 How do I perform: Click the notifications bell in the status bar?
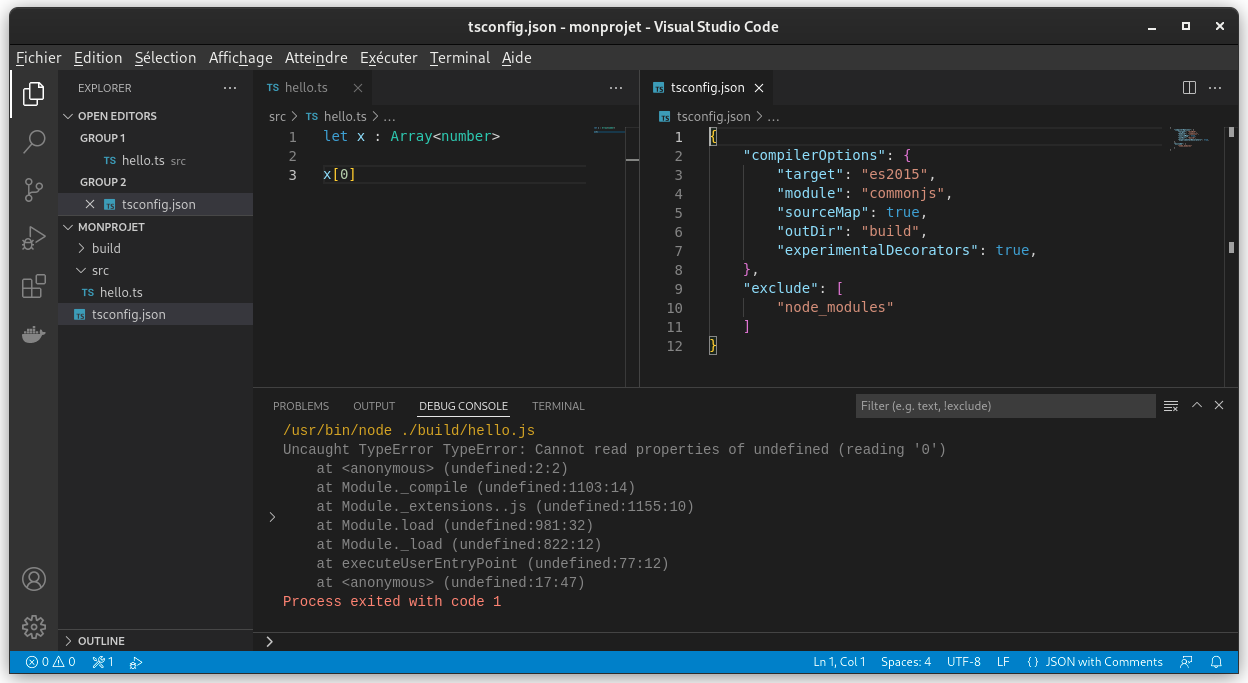1216,661
